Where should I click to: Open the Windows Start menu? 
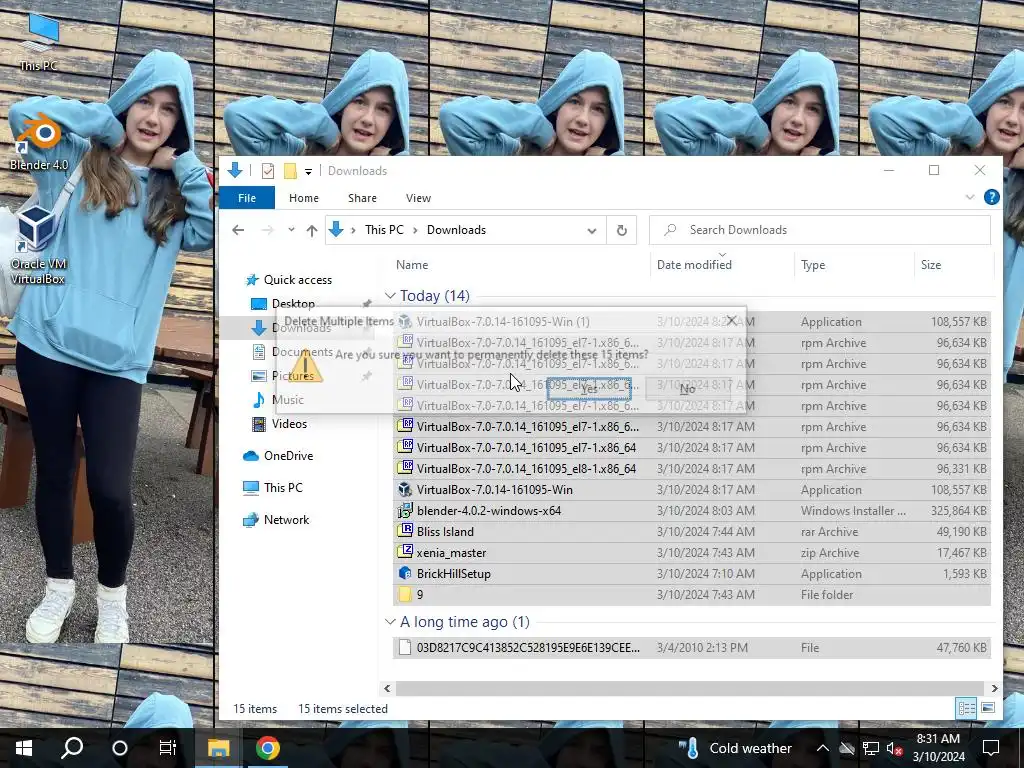[x=24, y=748]
